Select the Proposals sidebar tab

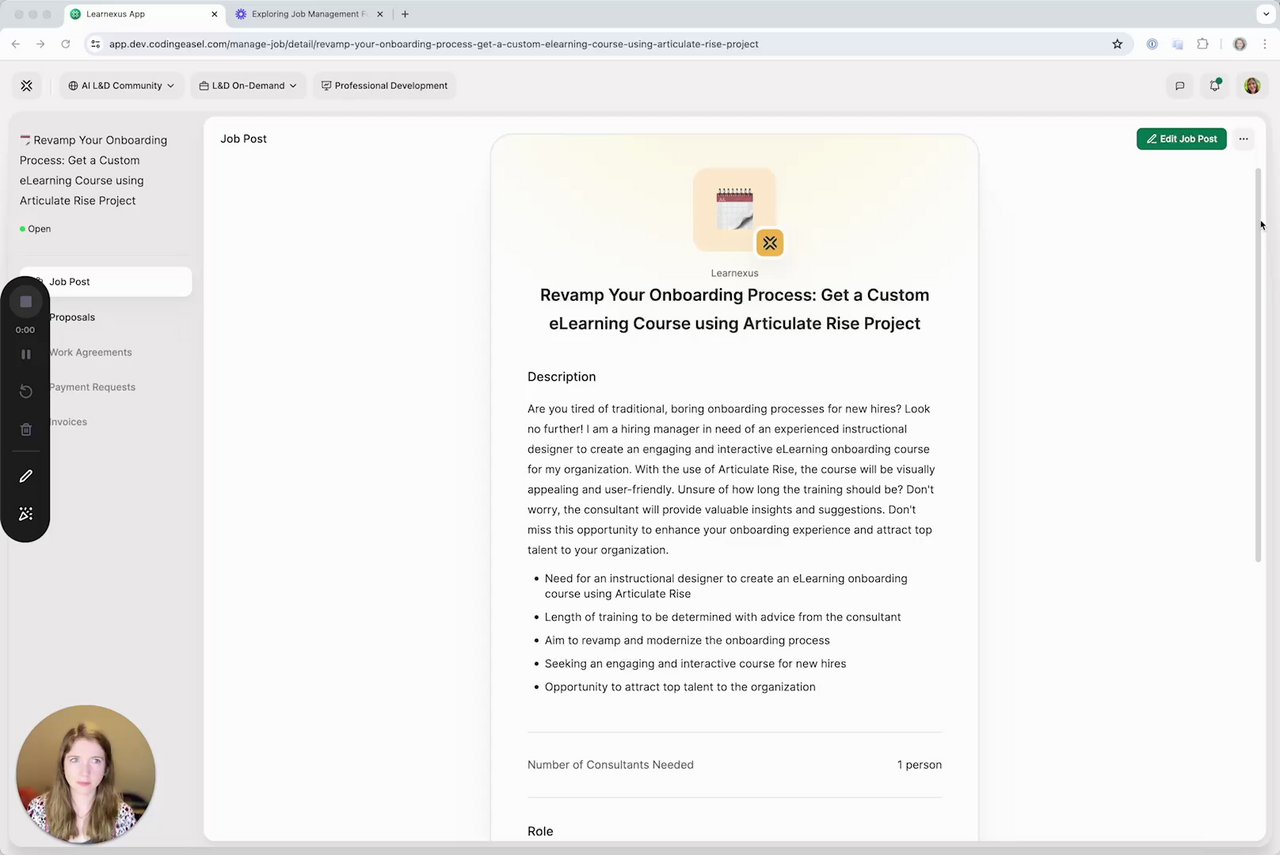click(x=72, y=317)
